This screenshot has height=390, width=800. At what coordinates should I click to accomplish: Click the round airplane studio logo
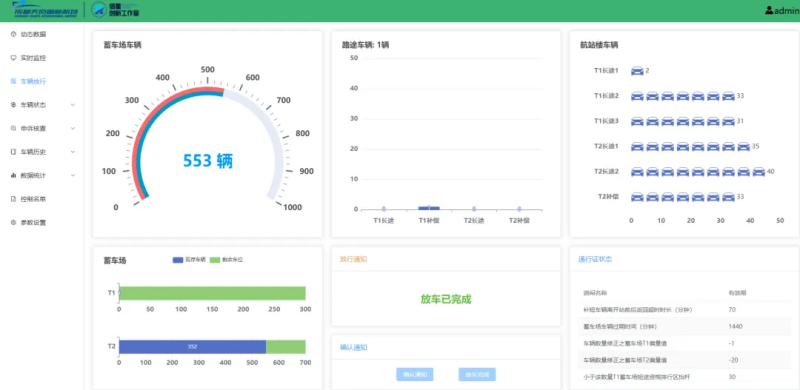pyautogui.click(x=99, y=10)
